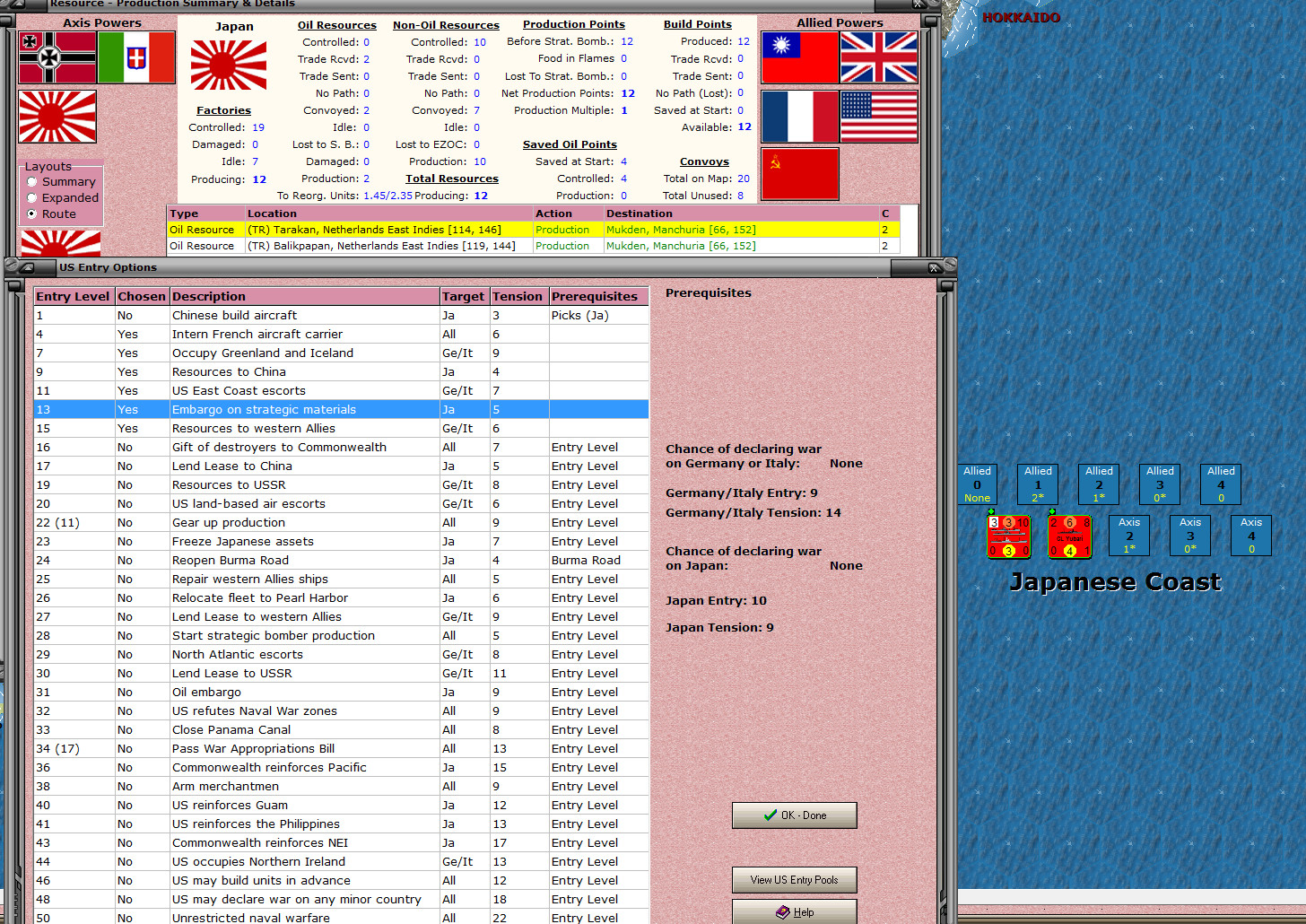The width and height of the screenshot is (1306, 924).
Task: Select 'Reopen Burma Road' row
Action: pos(341,561)
